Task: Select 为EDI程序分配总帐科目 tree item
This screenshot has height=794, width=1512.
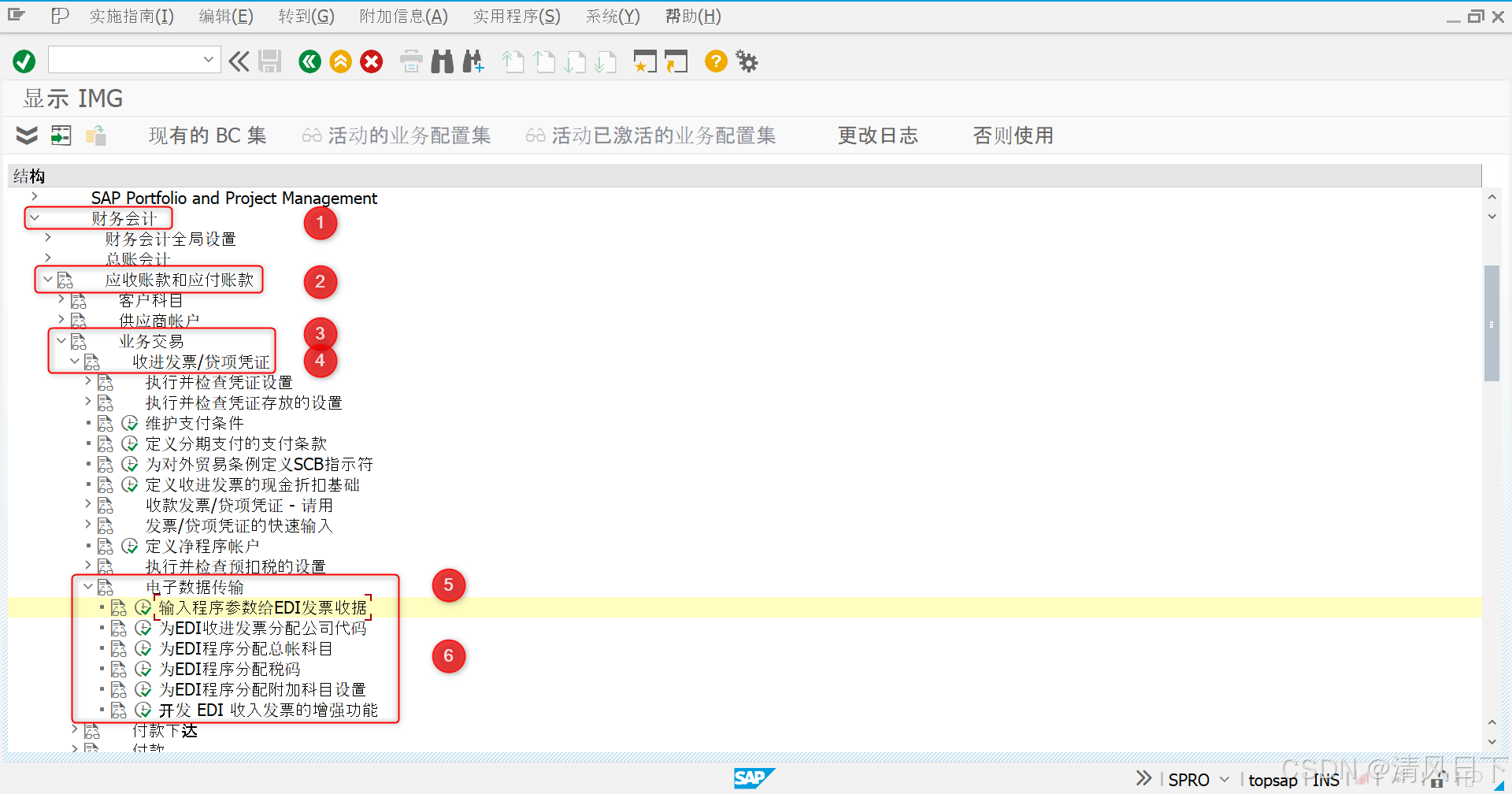Action: [246, 649]
